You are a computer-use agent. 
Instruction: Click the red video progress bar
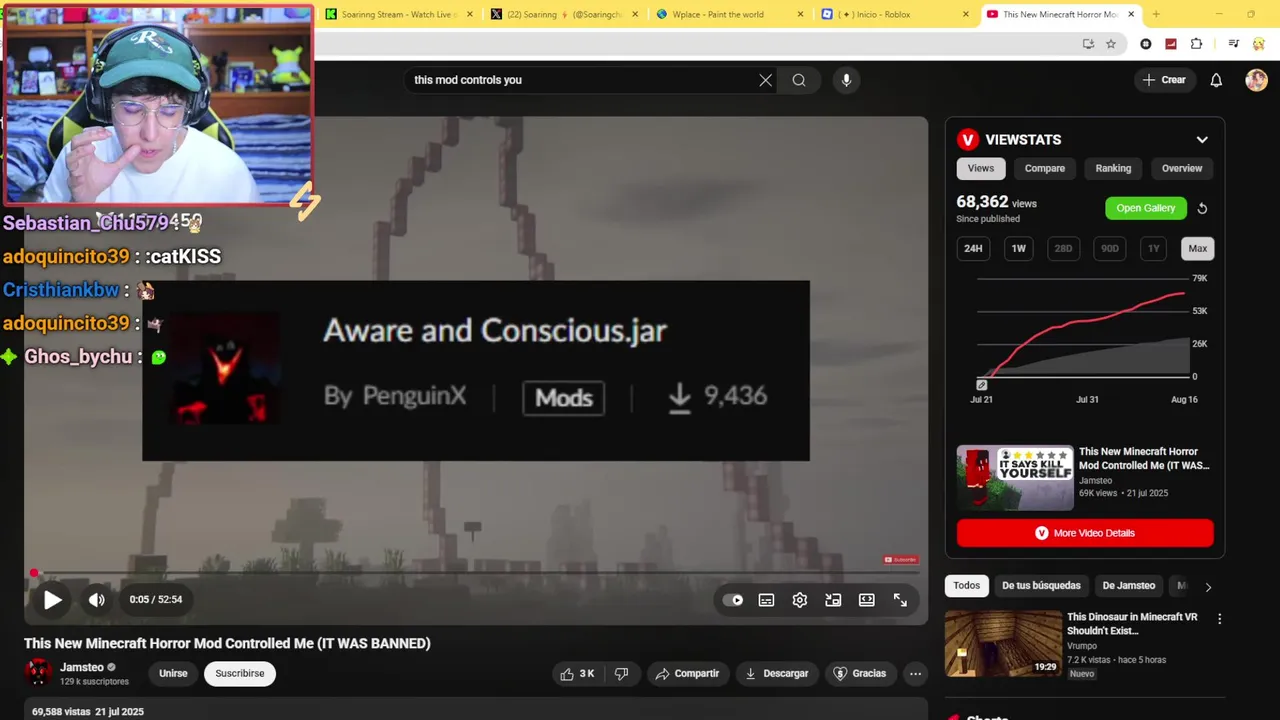476,573
